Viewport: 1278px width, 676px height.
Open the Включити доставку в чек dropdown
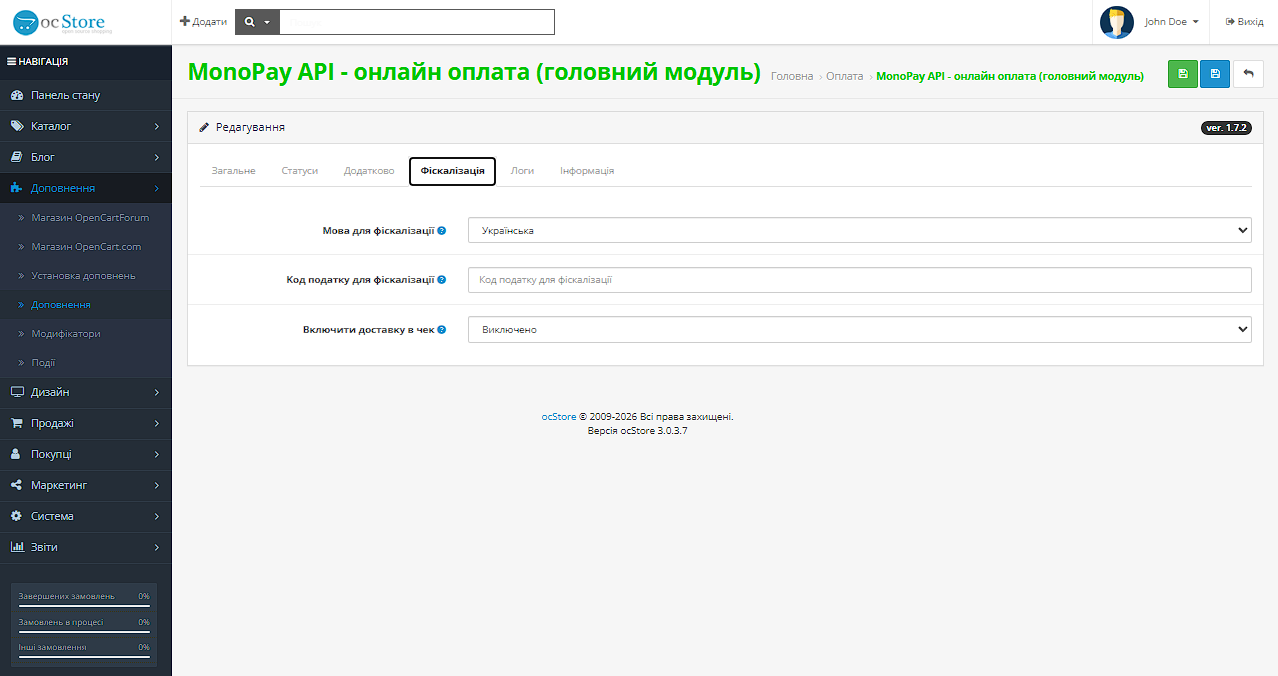coord(860,329)
